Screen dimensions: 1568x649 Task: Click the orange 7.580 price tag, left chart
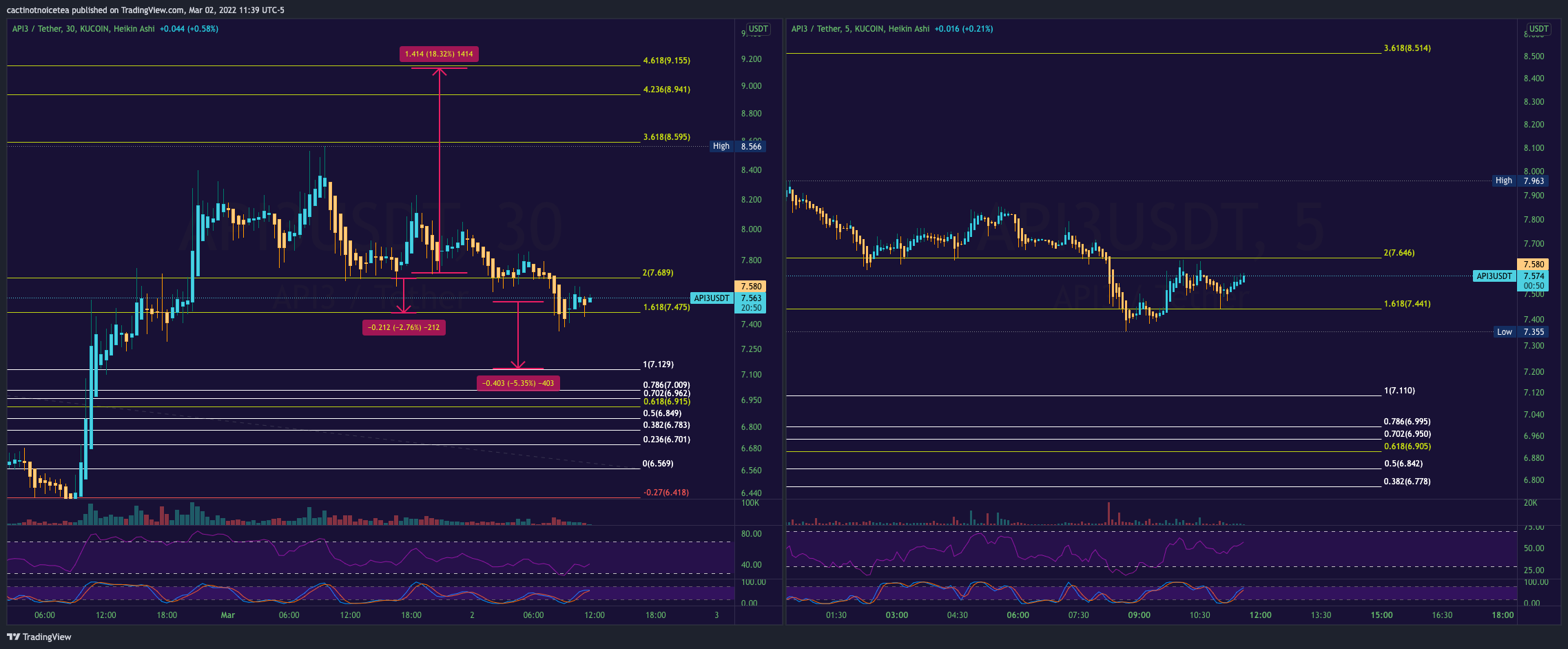click(751, 286)
